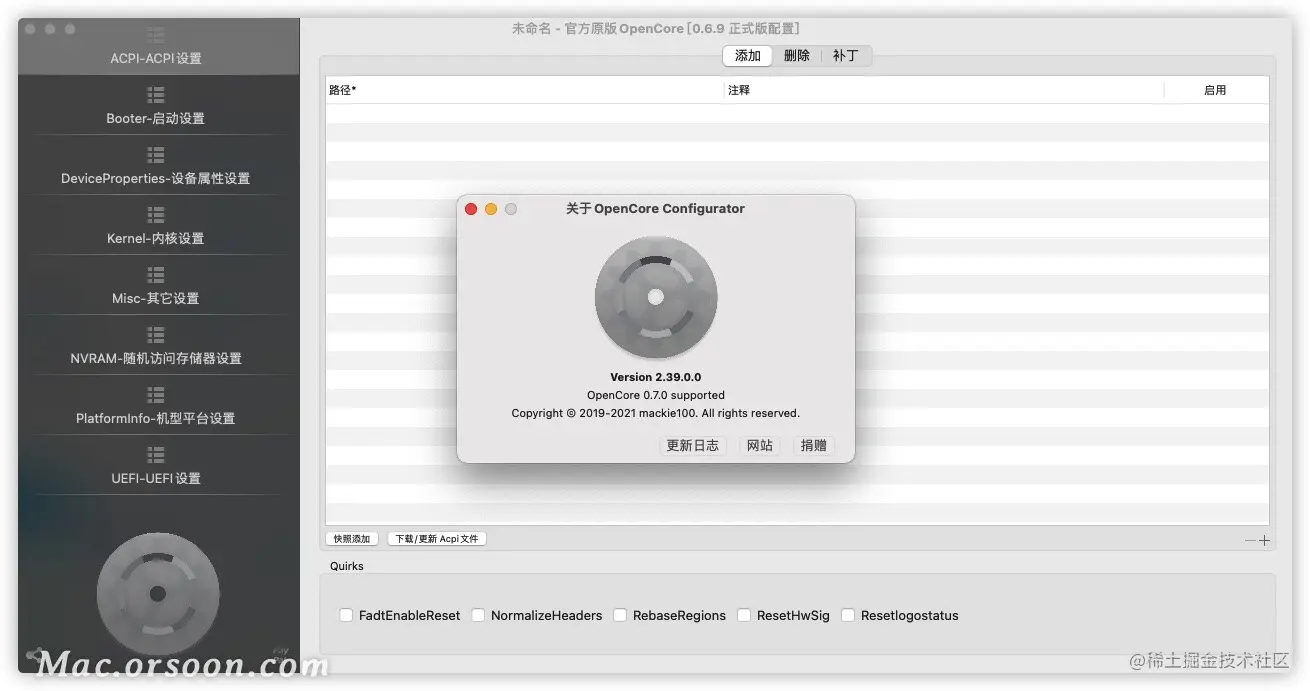This screenshot has width=1310, height=691.
Task: Select the UEFI-UEFI设置 sidebar icon
Action: (155, 455)
